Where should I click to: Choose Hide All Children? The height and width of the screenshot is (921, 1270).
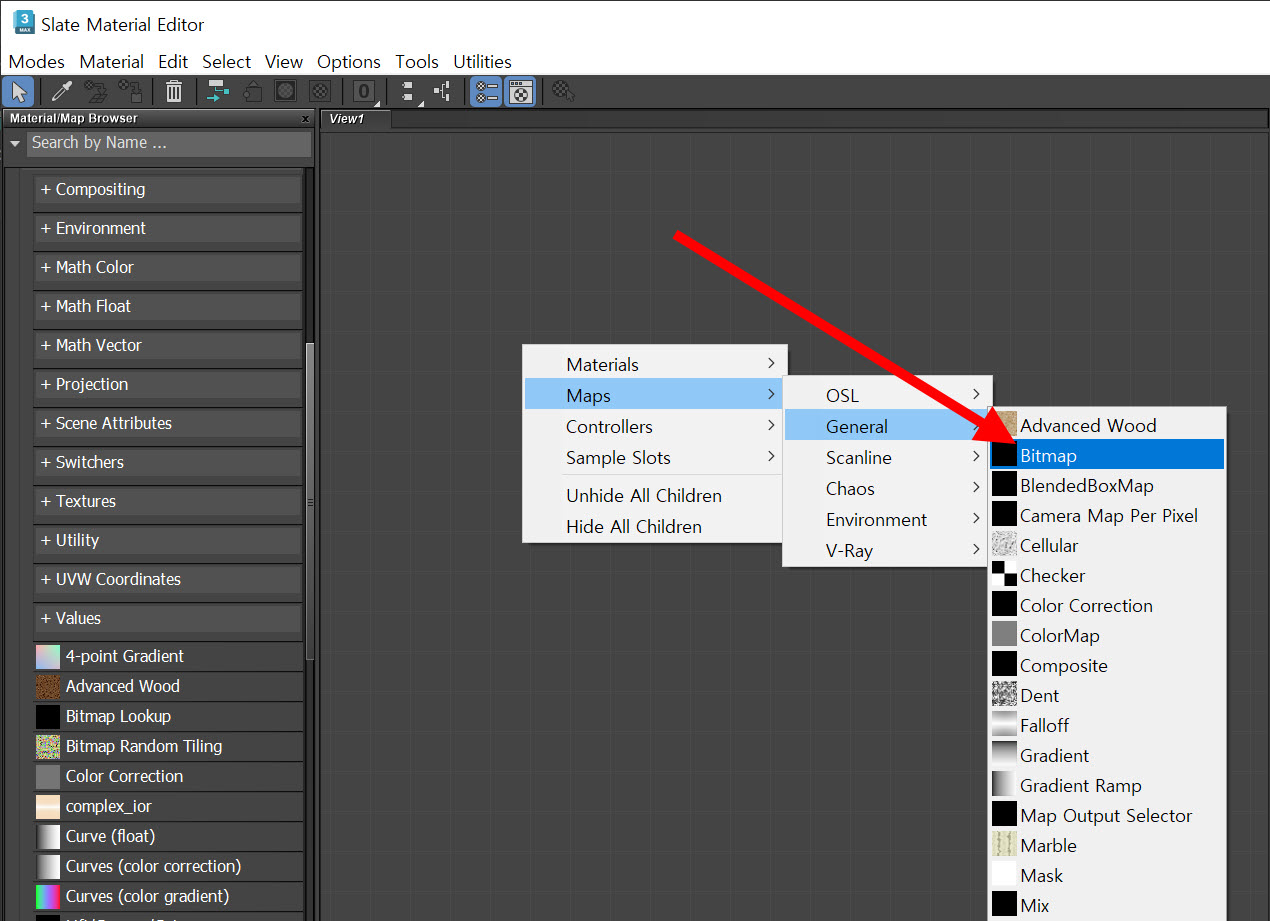pyautogui.click(x=655, y=527)
